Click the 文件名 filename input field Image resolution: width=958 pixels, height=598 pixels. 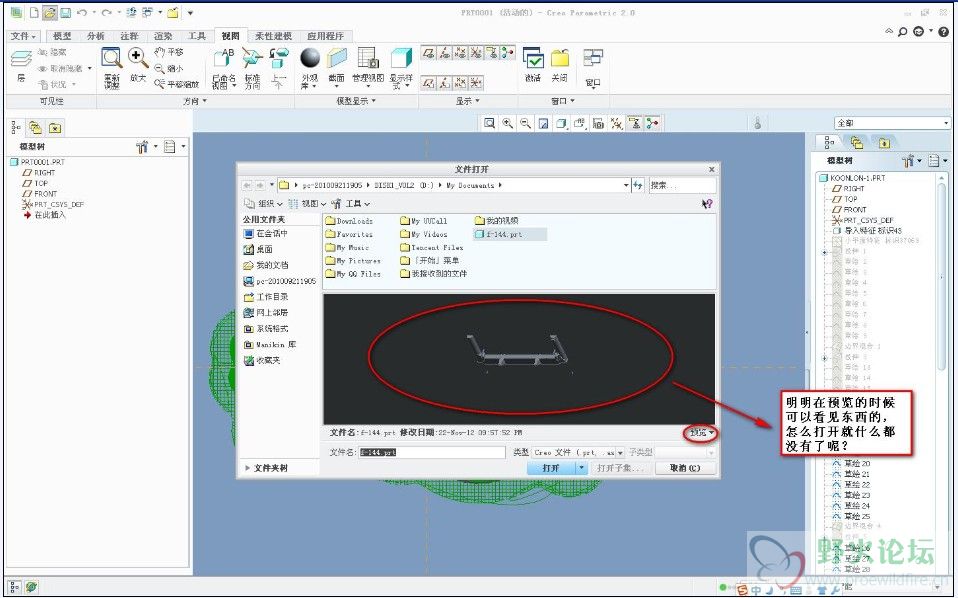(x=432, y=453)
